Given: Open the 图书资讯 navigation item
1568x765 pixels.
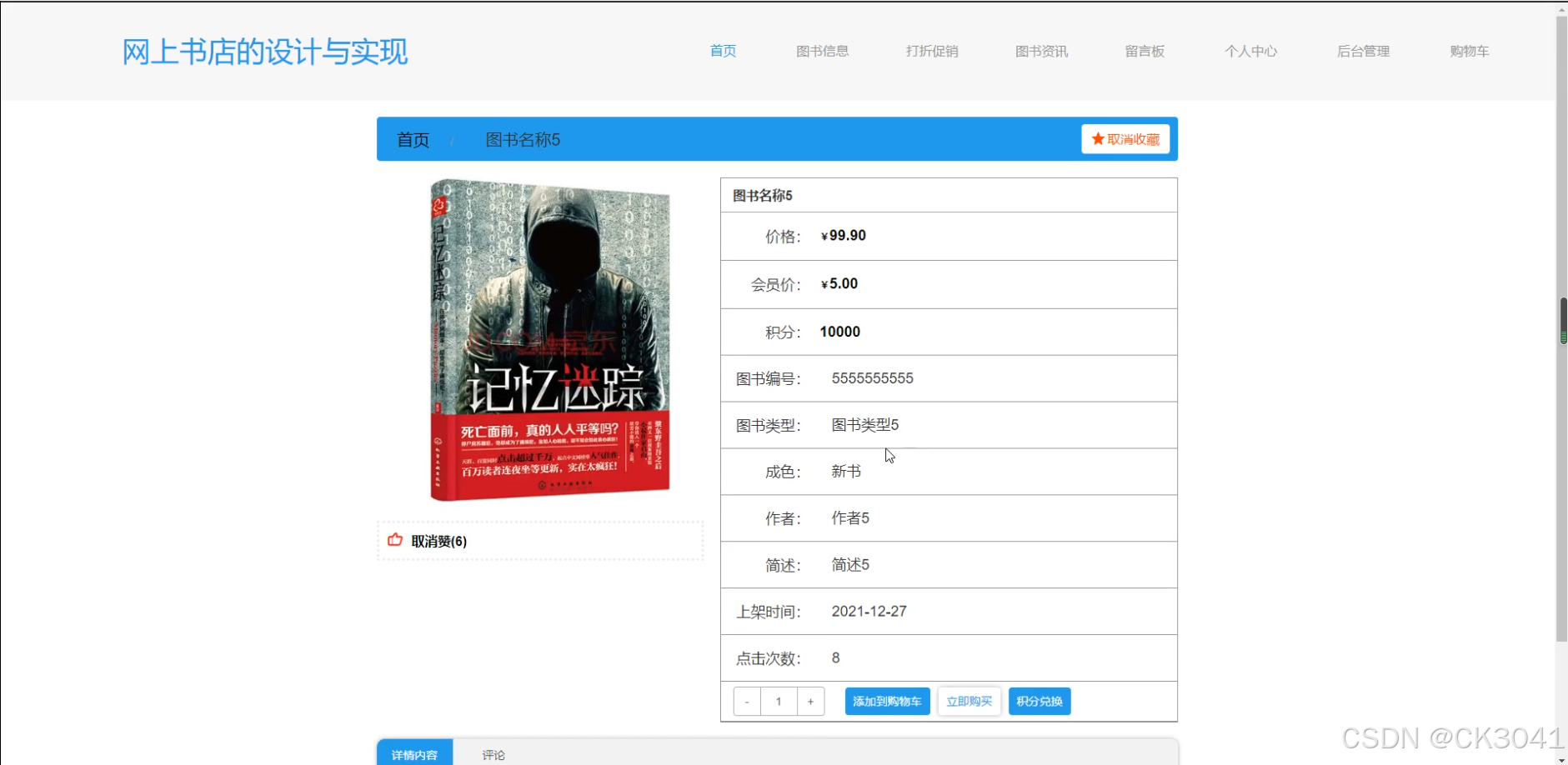Looking at the screenshot, I should click(1041, 51).
